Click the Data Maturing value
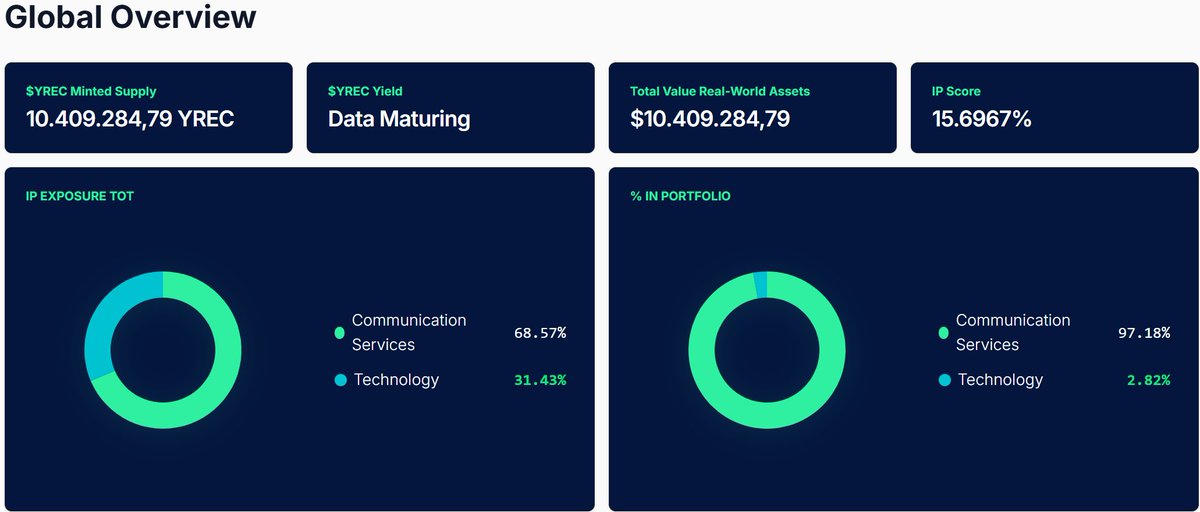This screenshot has height=512, width=1200. 399,118
